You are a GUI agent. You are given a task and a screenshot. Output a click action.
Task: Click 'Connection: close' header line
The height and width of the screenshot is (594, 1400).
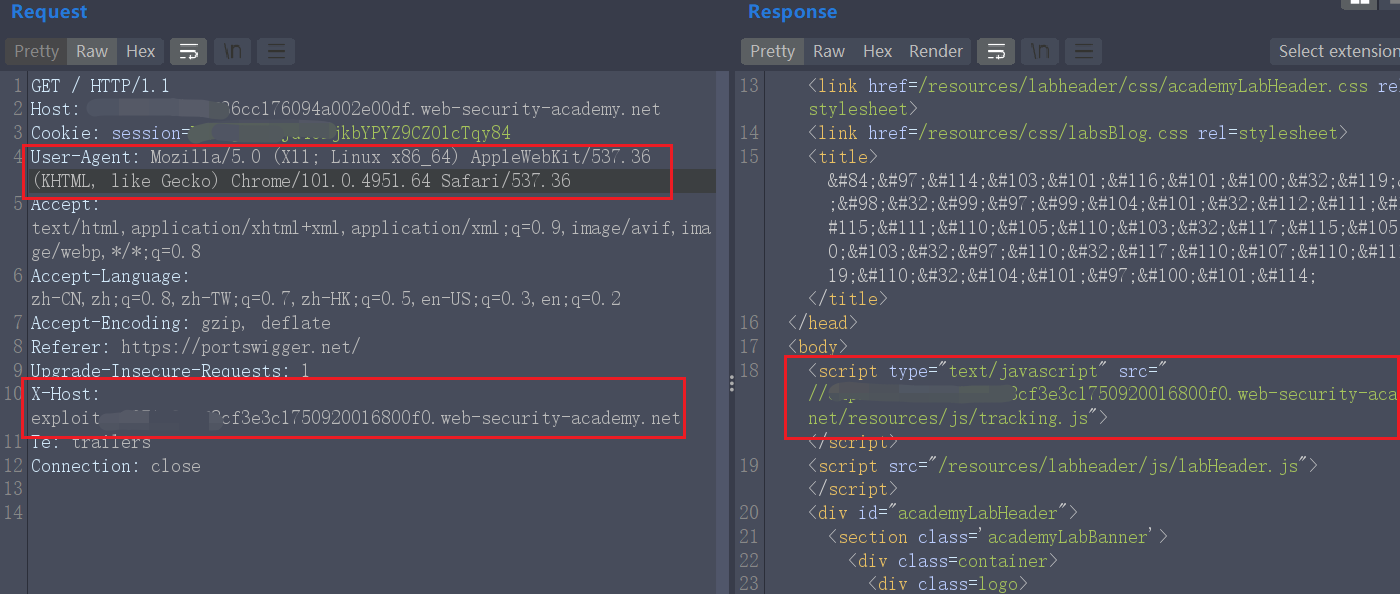[x=115, y=466]
